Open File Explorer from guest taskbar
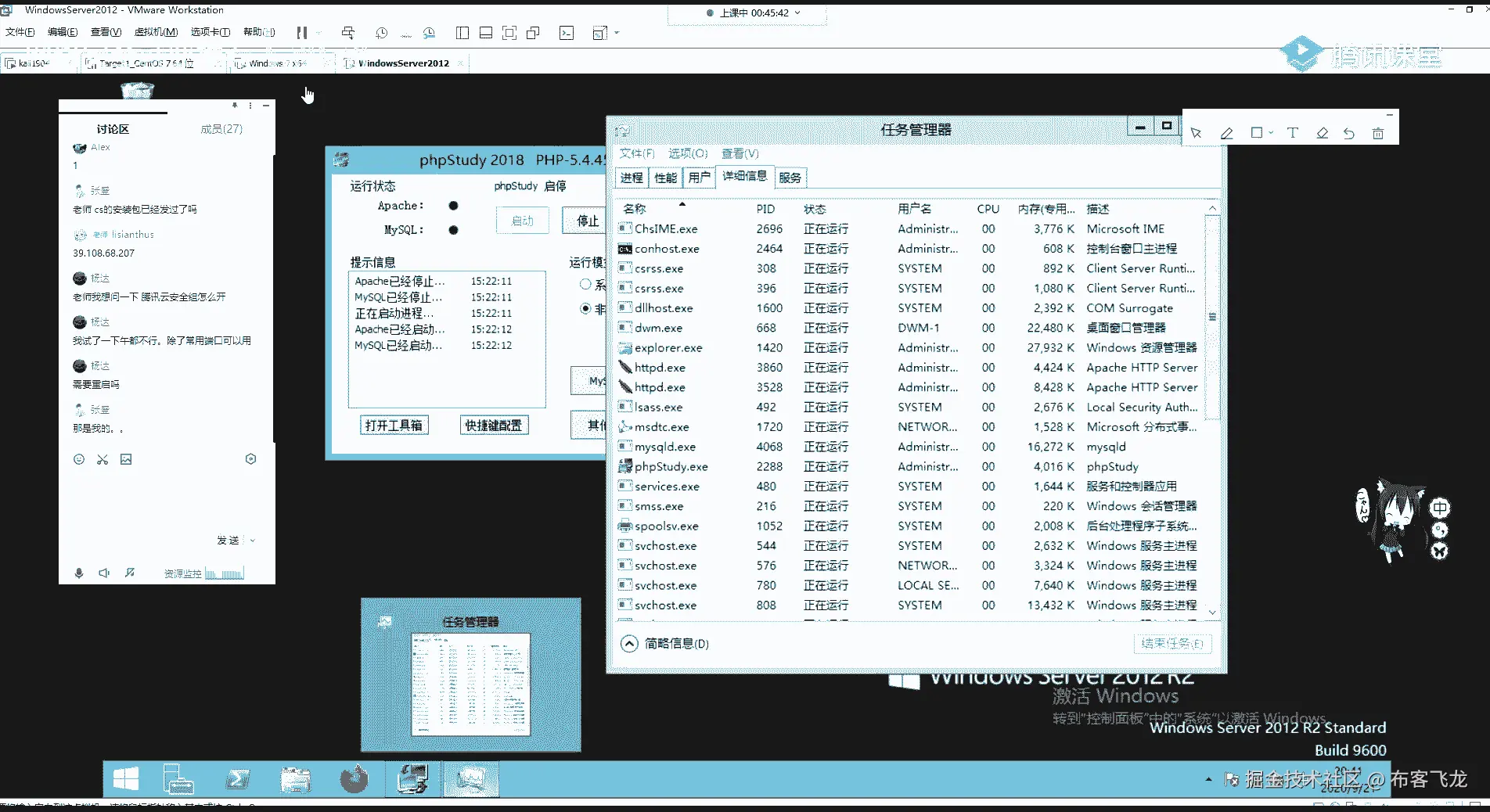Image resolution: width=1490 pixels, height=812 pixels. pyautogui.click(x=296, y=779)
